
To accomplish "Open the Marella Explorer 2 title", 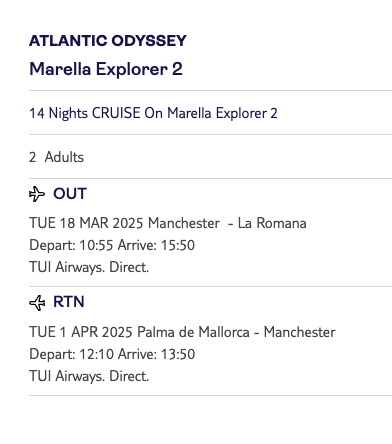I will (x=106, y=69).
